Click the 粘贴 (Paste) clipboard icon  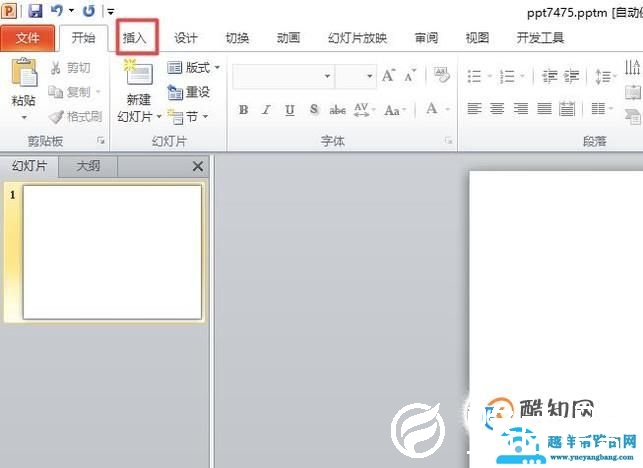pyautogui.click(x=24, y=73)
